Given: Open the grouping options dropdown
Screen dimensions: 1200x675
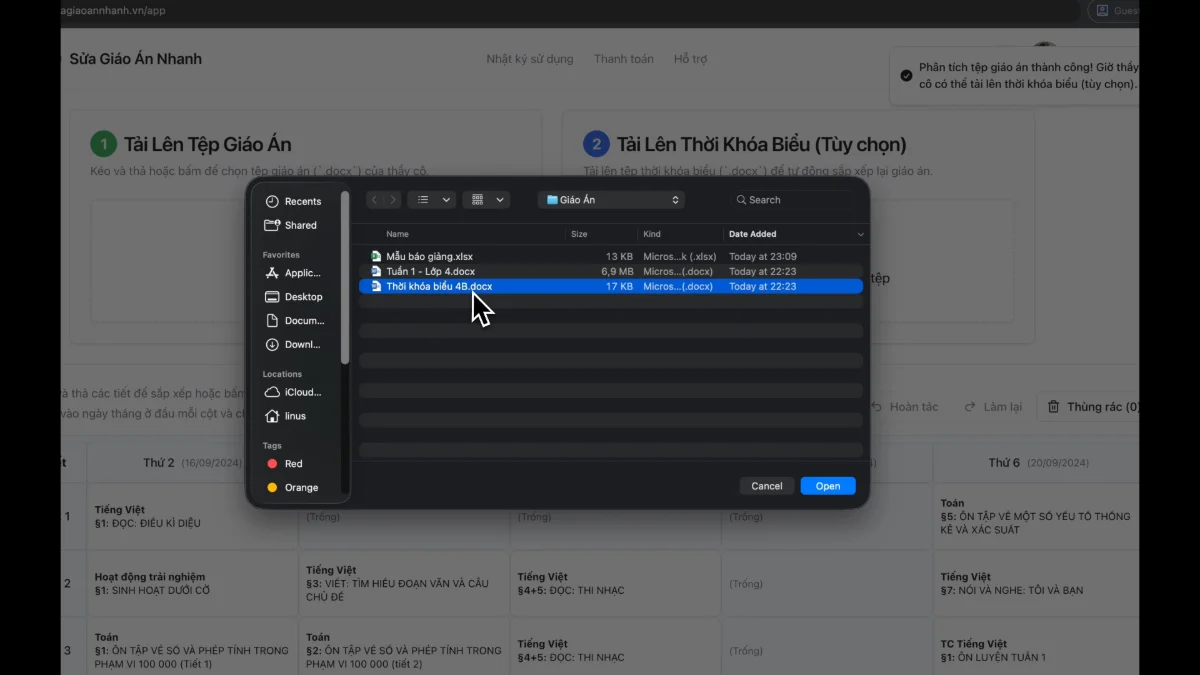Looking at the screenshot, I should (498, 199).
